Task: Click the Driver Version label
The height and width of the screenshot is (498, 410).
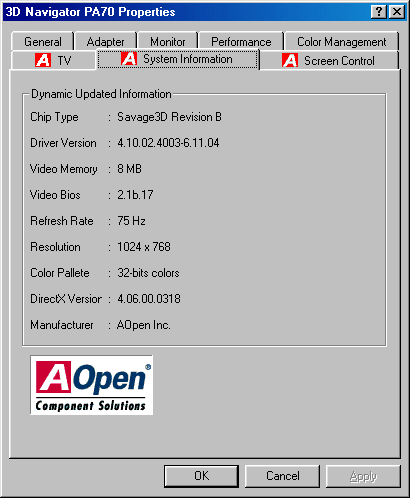Action: pyautogui.click(x=63, y=143)
